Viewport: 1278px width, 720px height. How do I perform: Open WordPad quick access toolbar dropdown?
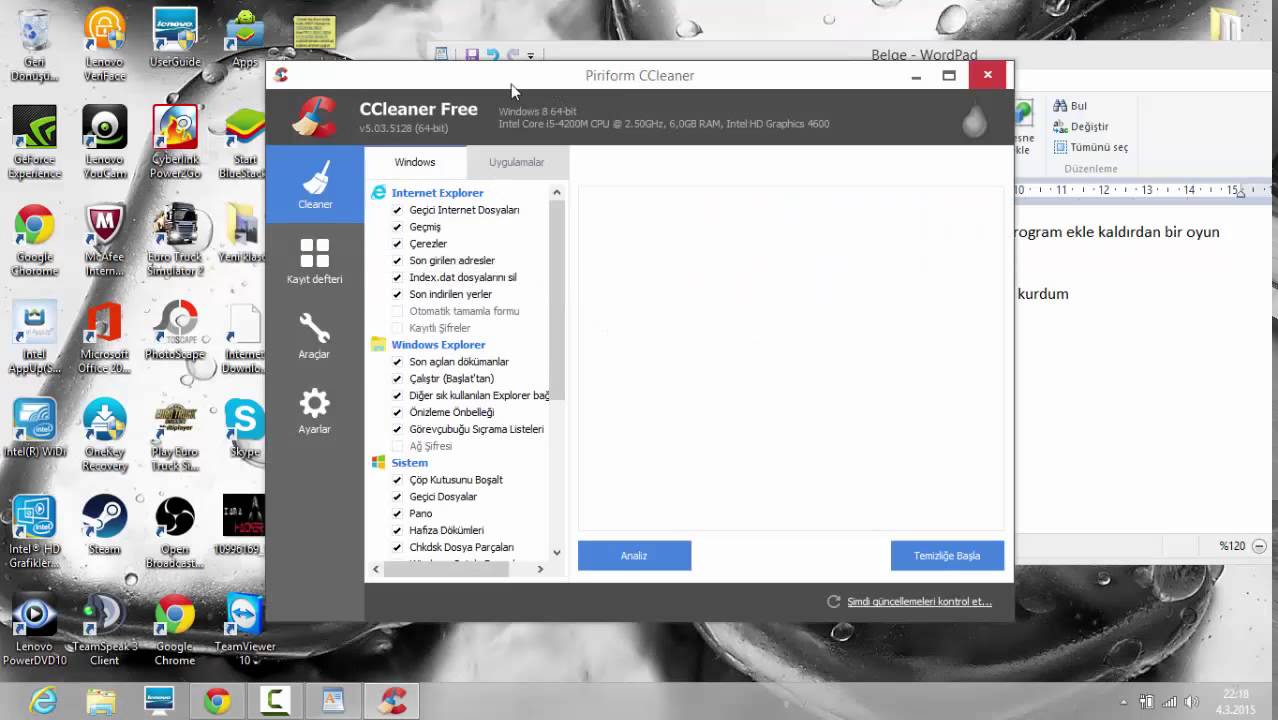point(531,55)
